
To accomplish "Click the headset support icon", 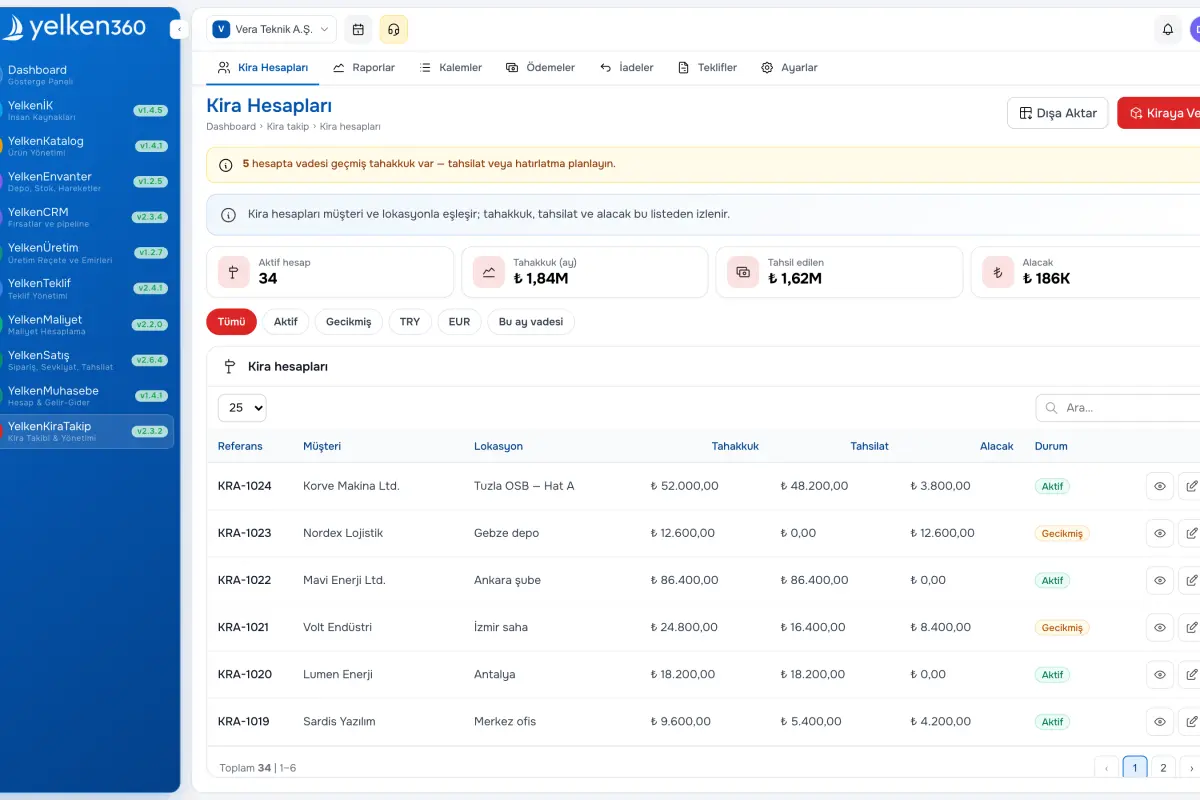I will coord(394,29).
